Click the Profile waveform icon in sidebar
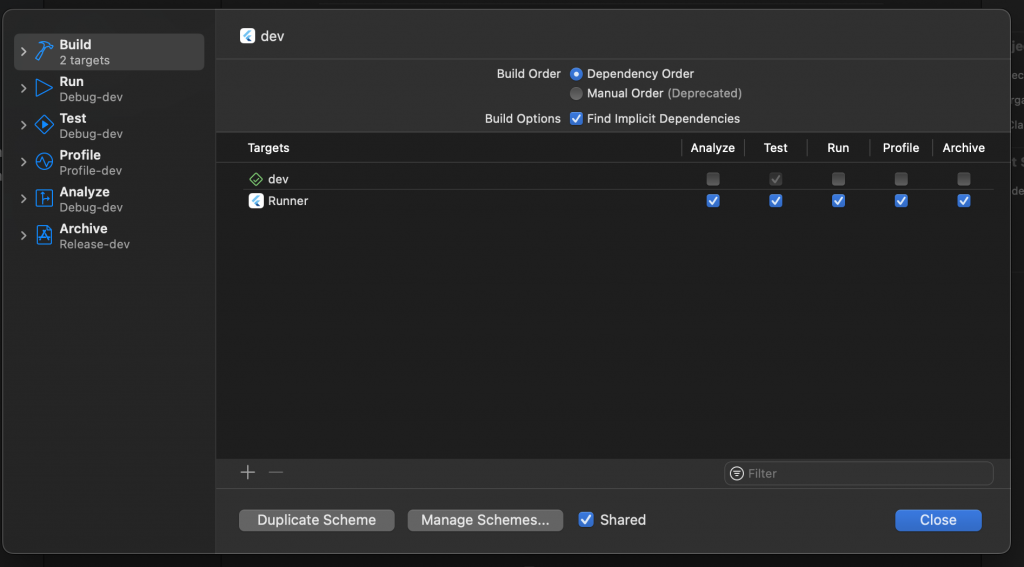Screen dimensions: 1024x567 44,162
